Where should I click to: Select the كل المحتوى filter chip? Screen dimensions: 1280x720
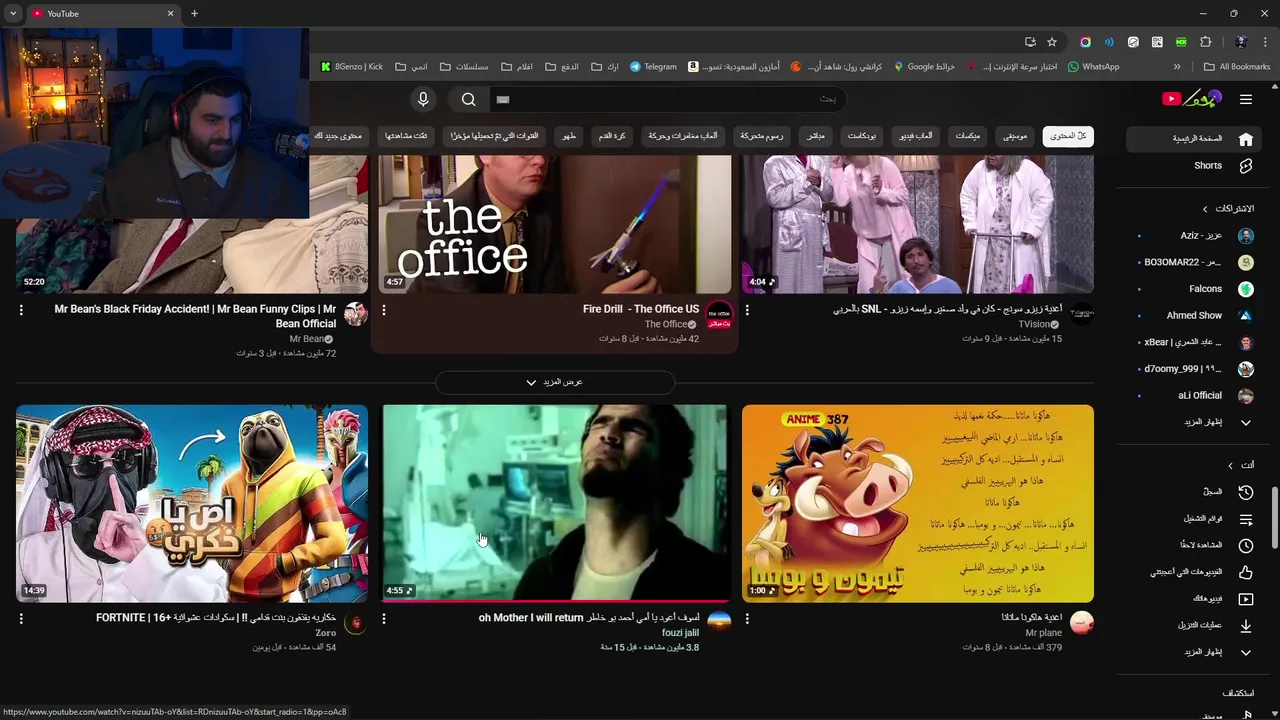point(1068,136)
